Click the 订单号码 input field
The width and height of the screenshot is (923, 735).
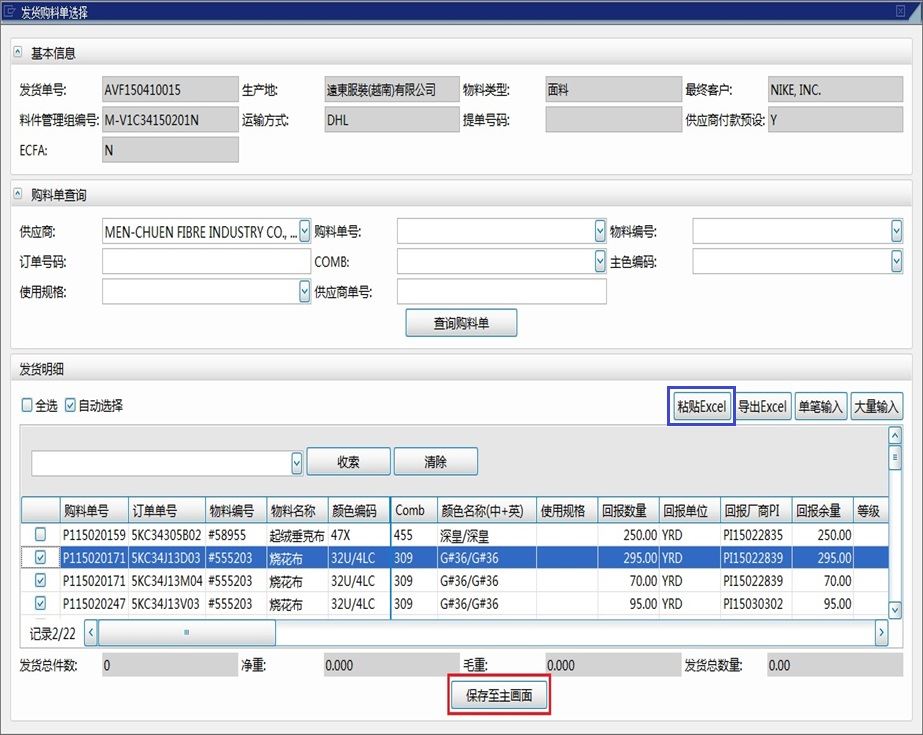pos(206,262)
